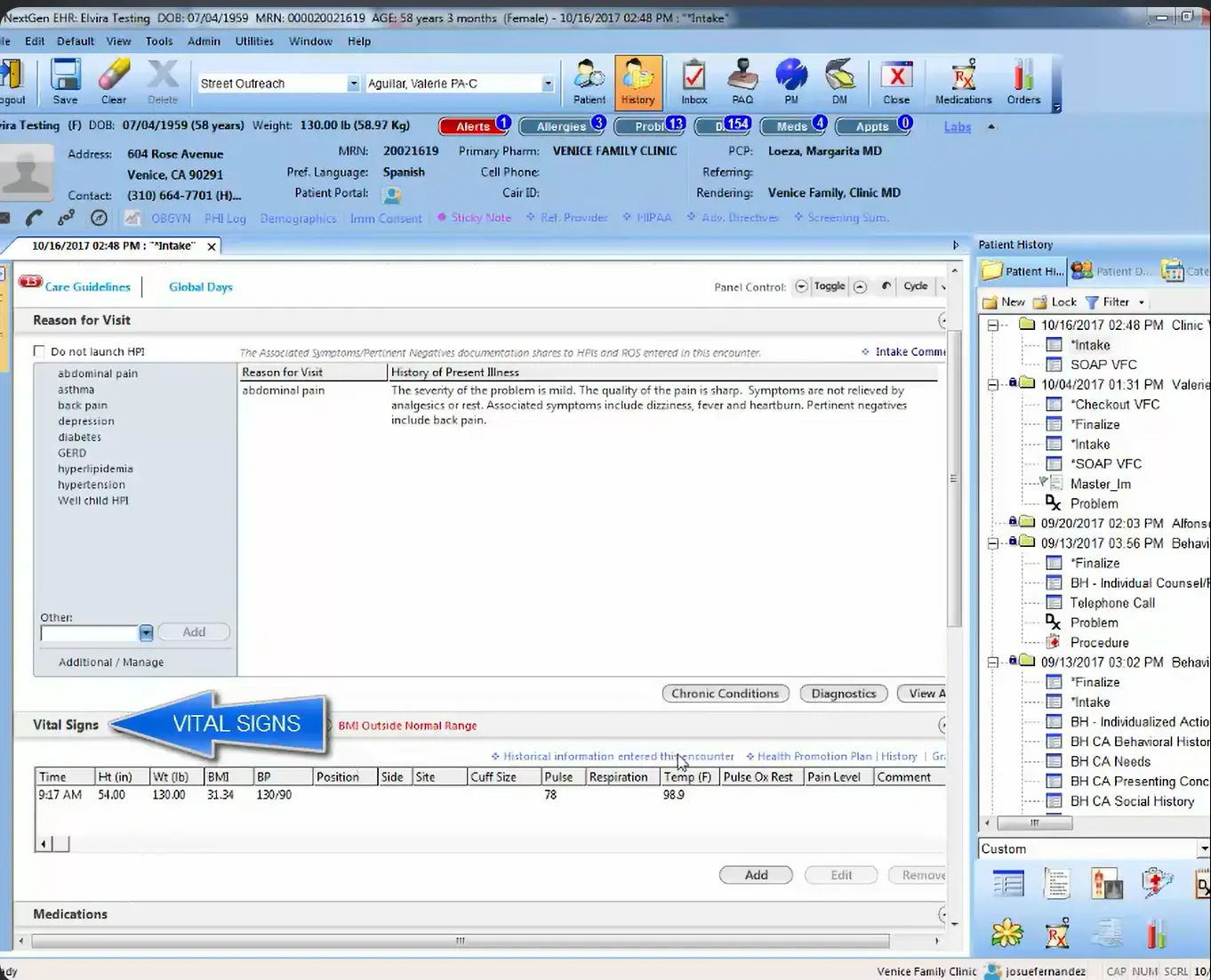Save the current encounter
The image size is (1211, 980).
click(65, 80)
